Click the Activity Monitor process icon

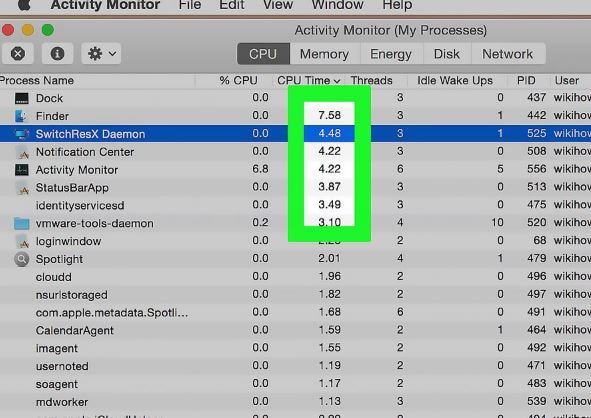(x=21, y=170)
